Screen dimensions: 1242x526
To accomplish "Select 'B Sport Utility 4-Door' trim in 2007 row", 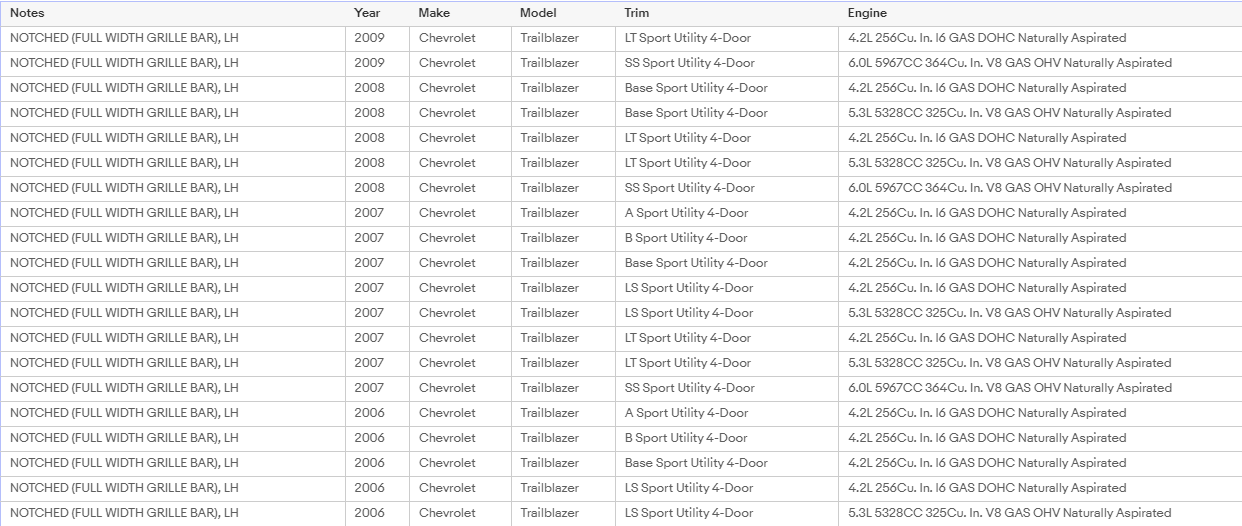I will [686, 238].
